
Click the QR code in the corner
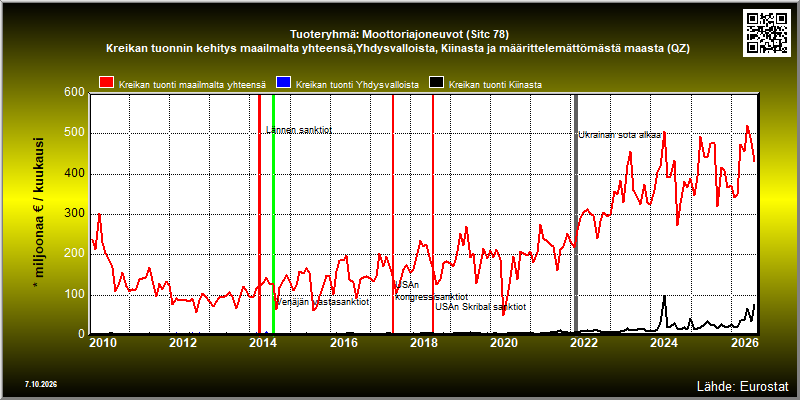[x=768, y=32]
